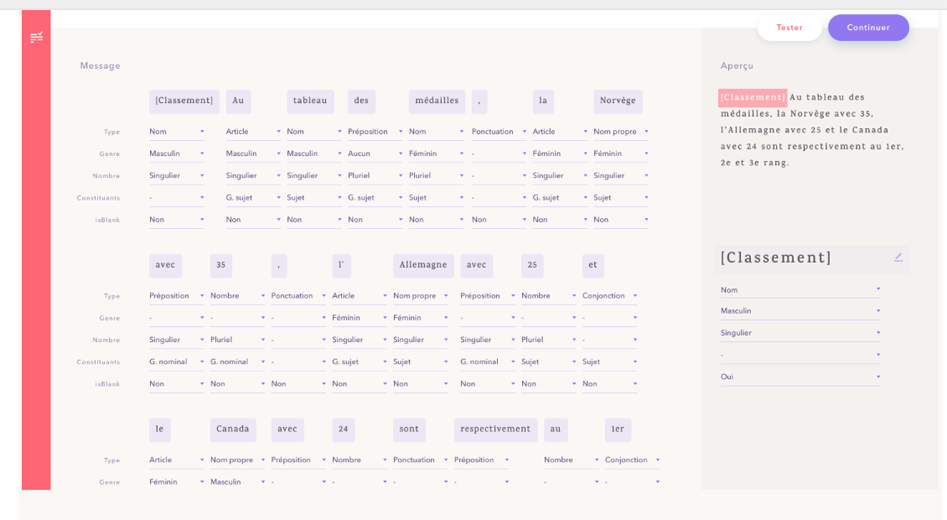Image resolution: width=947 pixels, height=520 pixels.
Task: Select the 'respectivement' word chip
Action: (495, 429)
